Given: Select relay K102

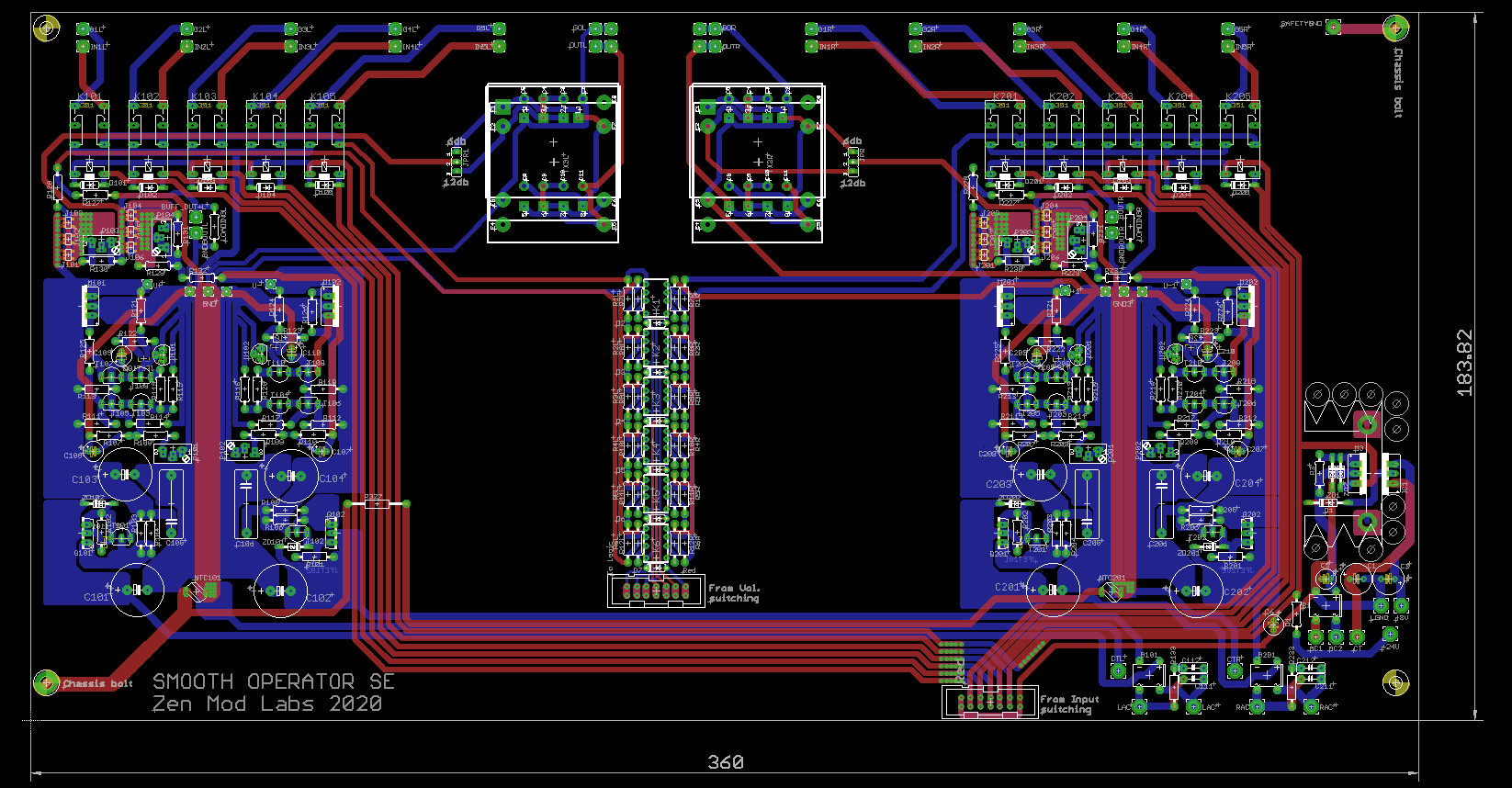Looking at the screenshot, I should (x=148, y=140).
